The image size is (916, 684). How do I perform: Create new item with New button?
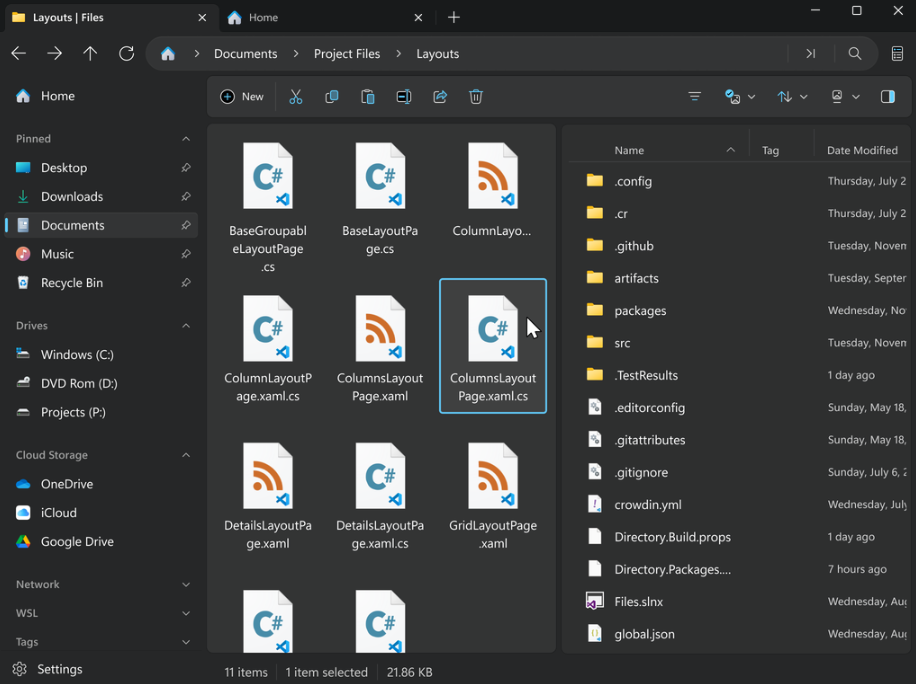(242, 97)
